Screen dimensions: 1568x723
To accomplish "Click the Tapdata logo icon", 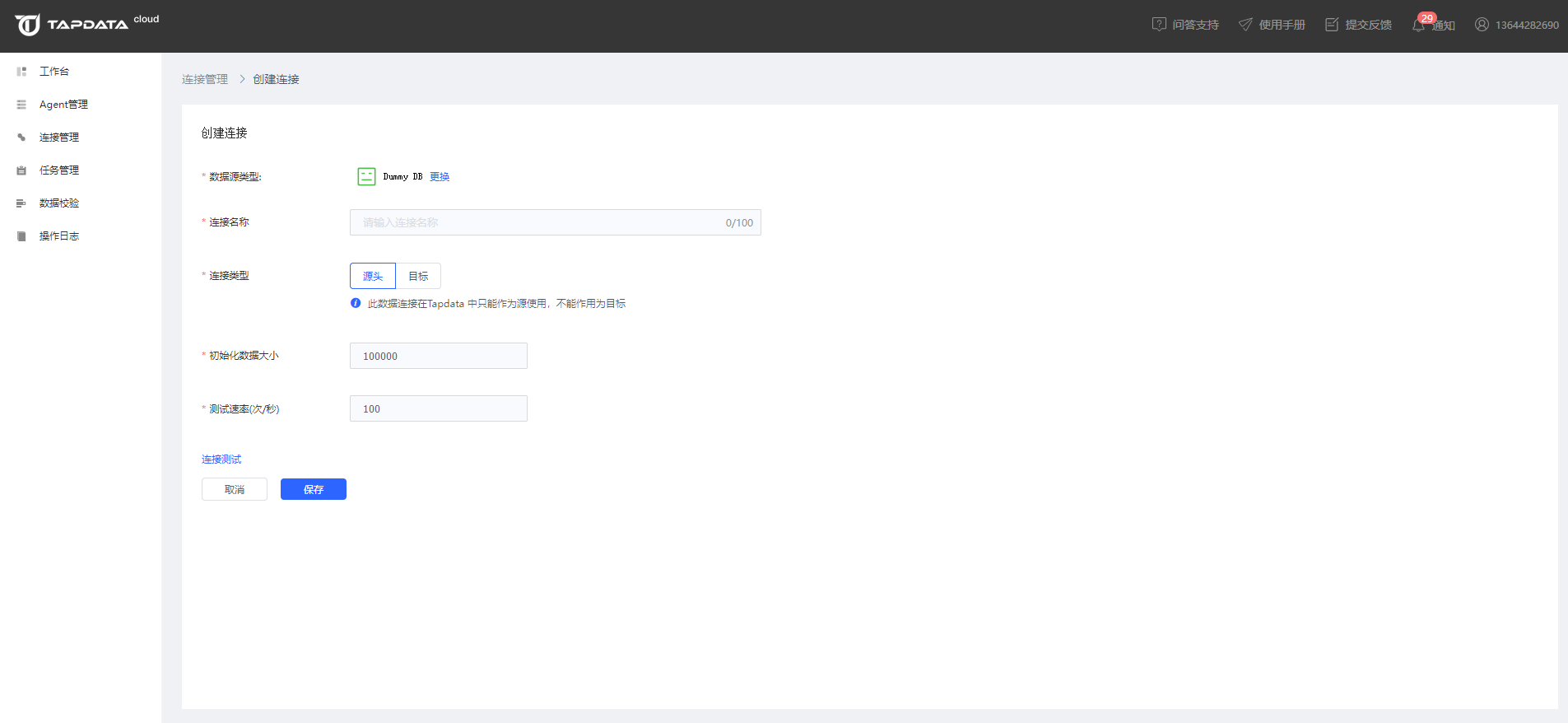I will point(27,25).
